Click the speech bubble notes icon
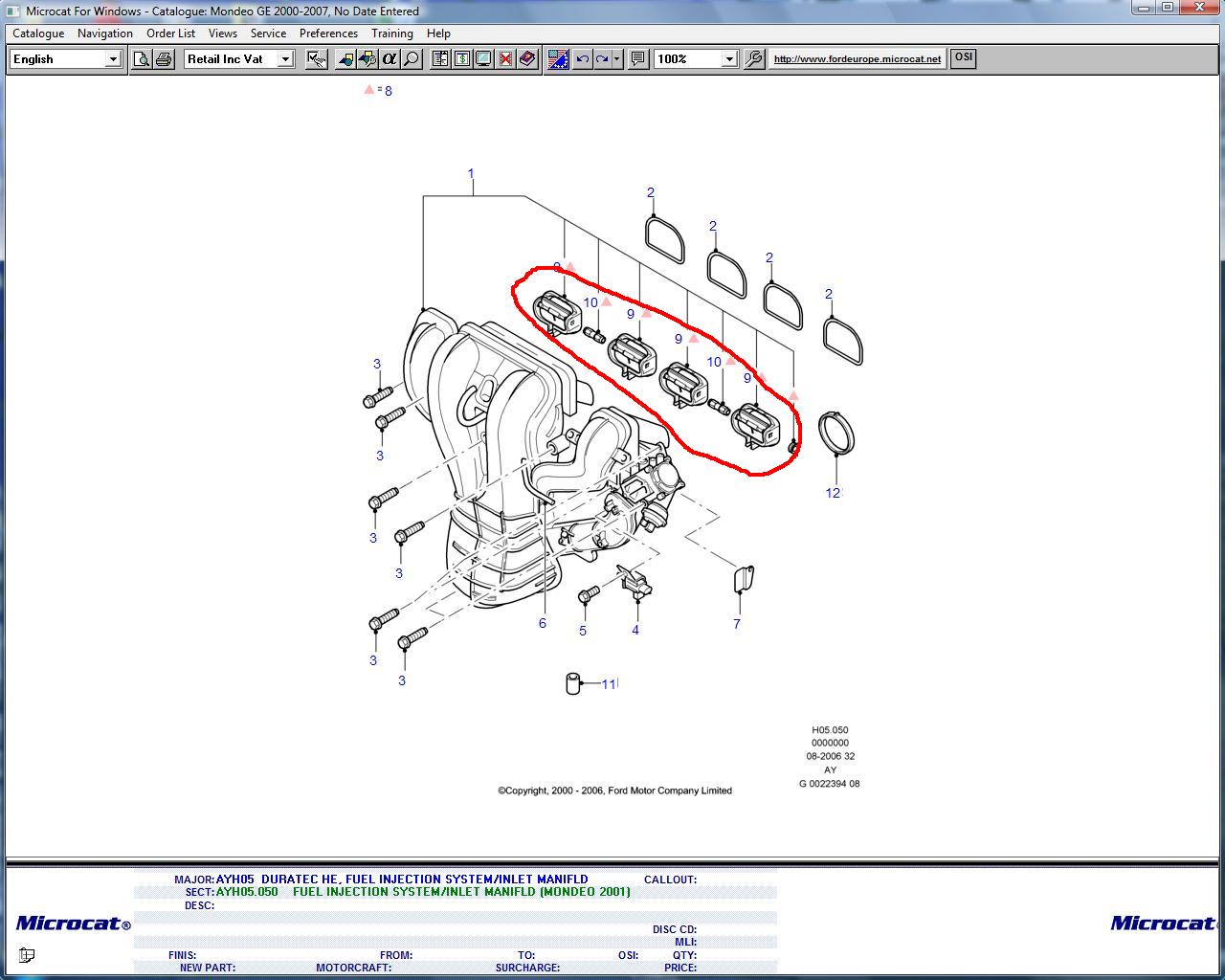 pos(638,59)
